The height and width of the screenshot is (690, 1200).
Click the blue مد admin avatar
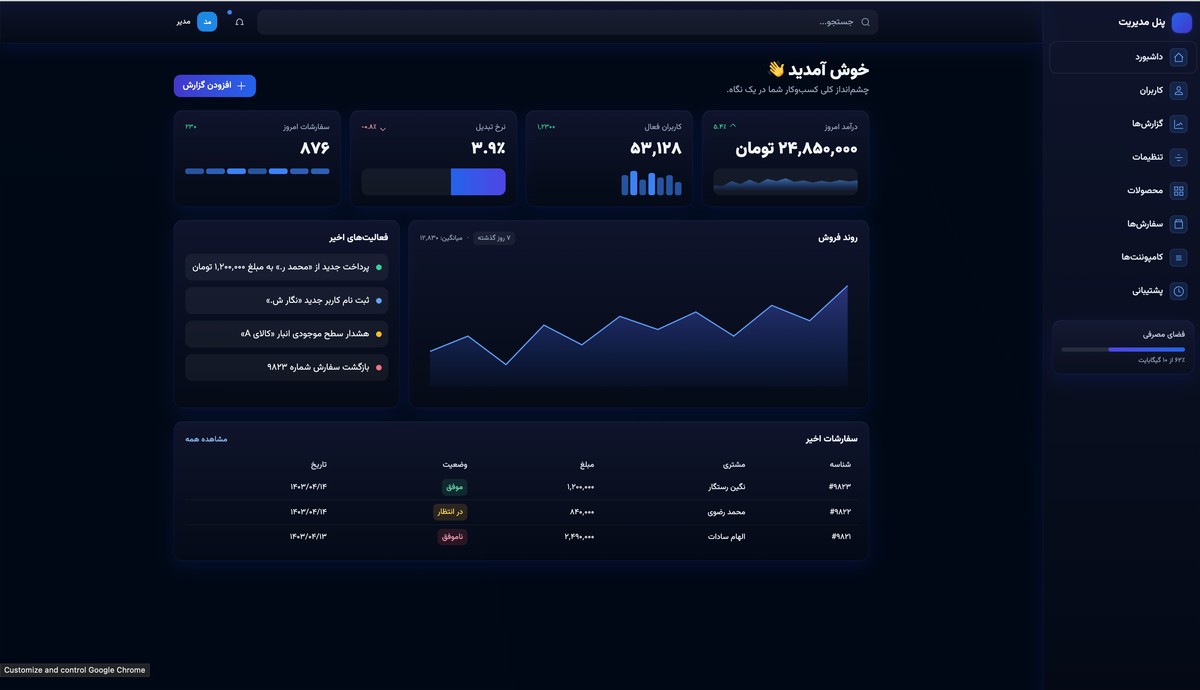coord(206,20)
